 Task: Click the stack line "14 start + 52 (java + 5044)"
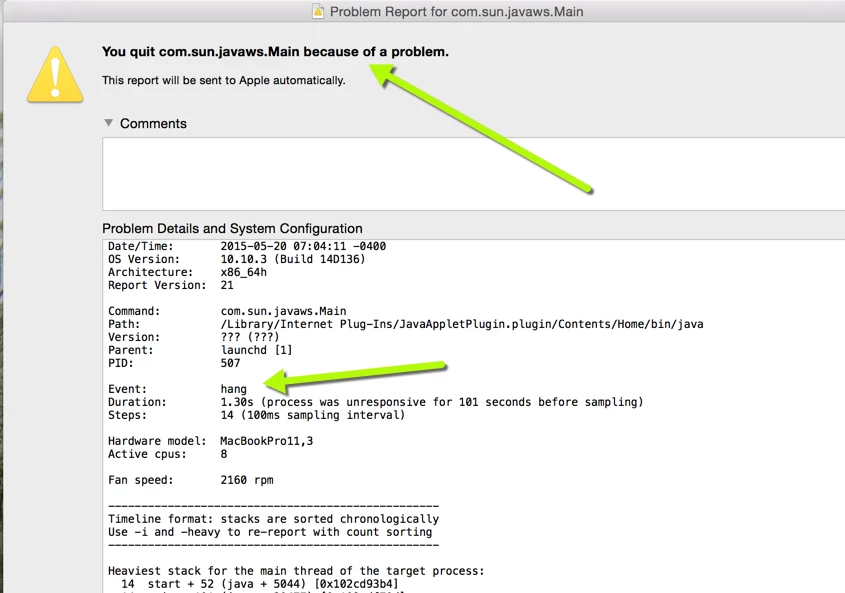click(259, 584)
